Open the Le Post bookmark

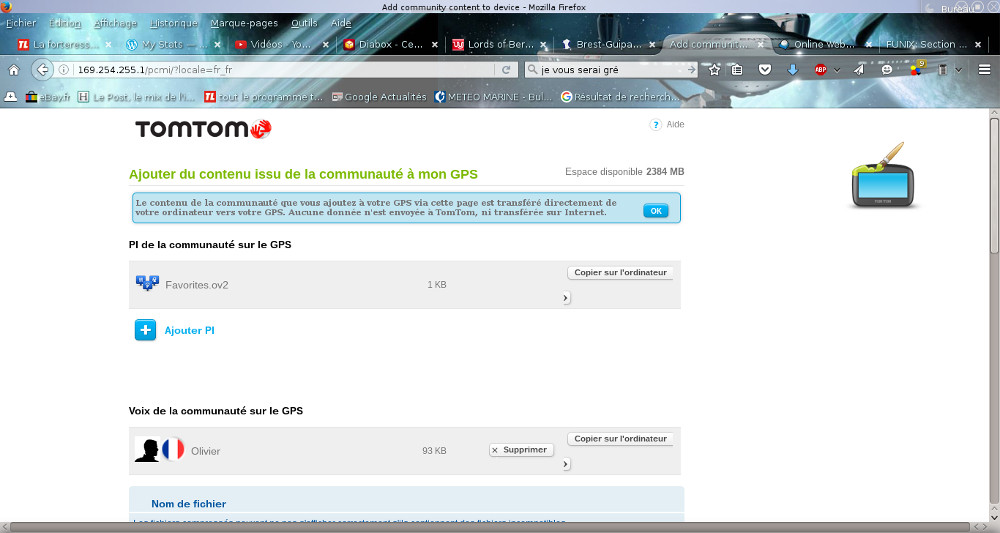pyautogui.click(x=136, y=97)
